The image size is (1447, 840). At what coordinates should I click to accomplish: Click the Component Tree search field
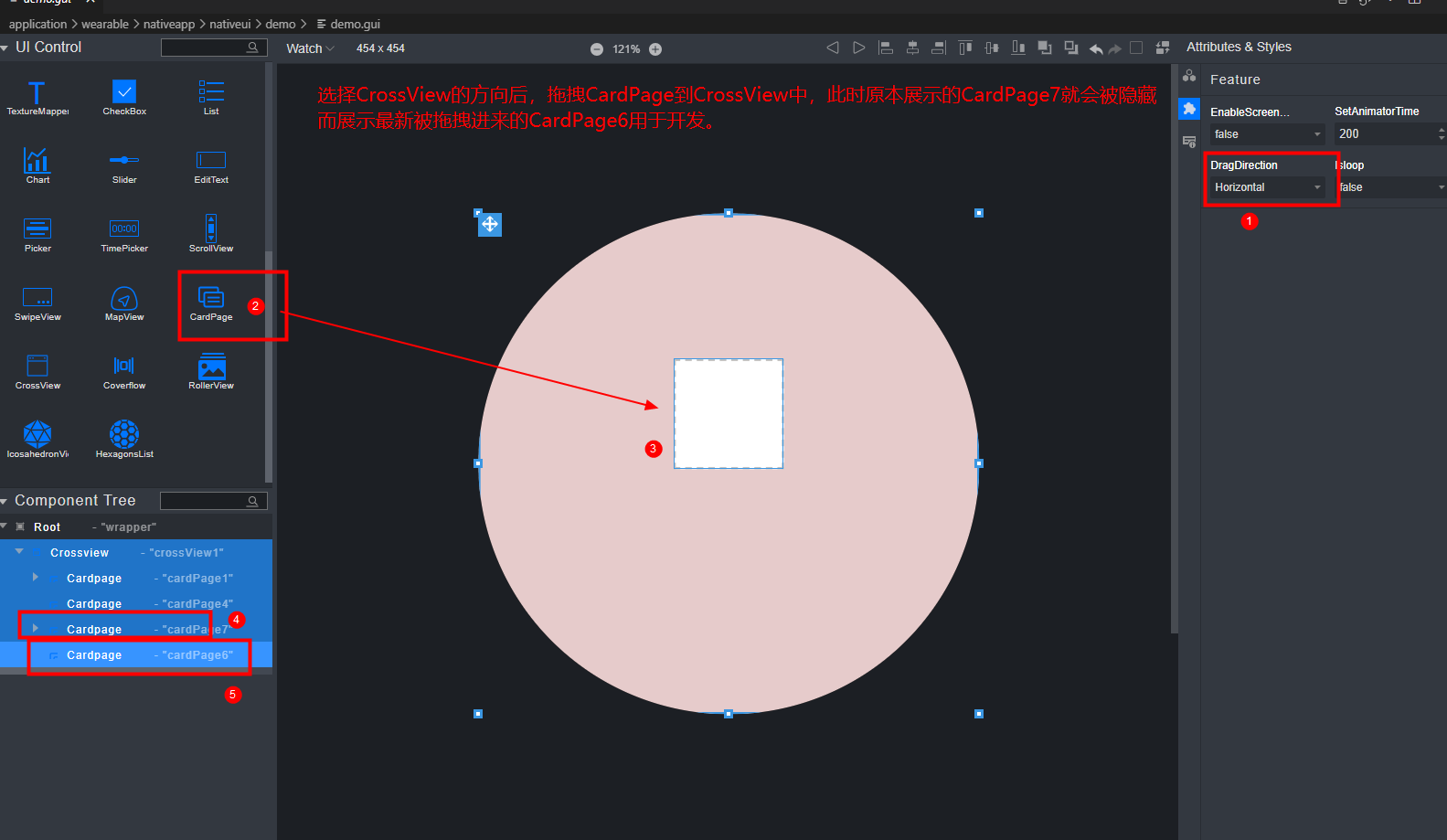coord(206,501)
